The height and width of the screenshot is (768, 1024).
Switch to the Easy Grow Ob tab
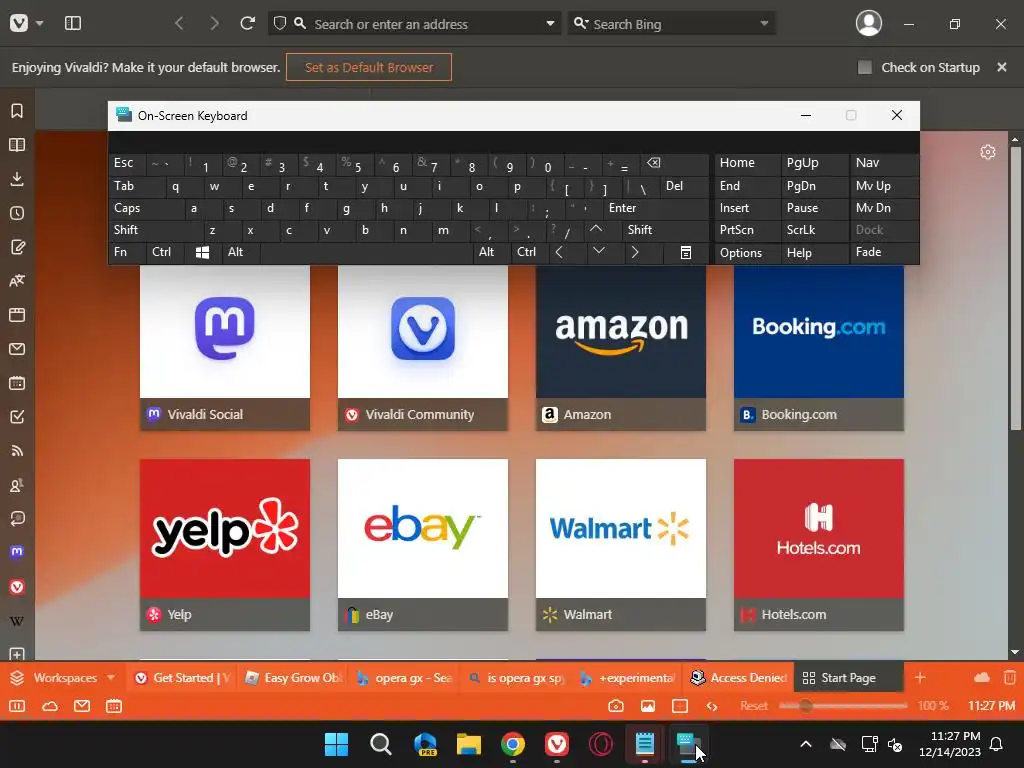293,678
